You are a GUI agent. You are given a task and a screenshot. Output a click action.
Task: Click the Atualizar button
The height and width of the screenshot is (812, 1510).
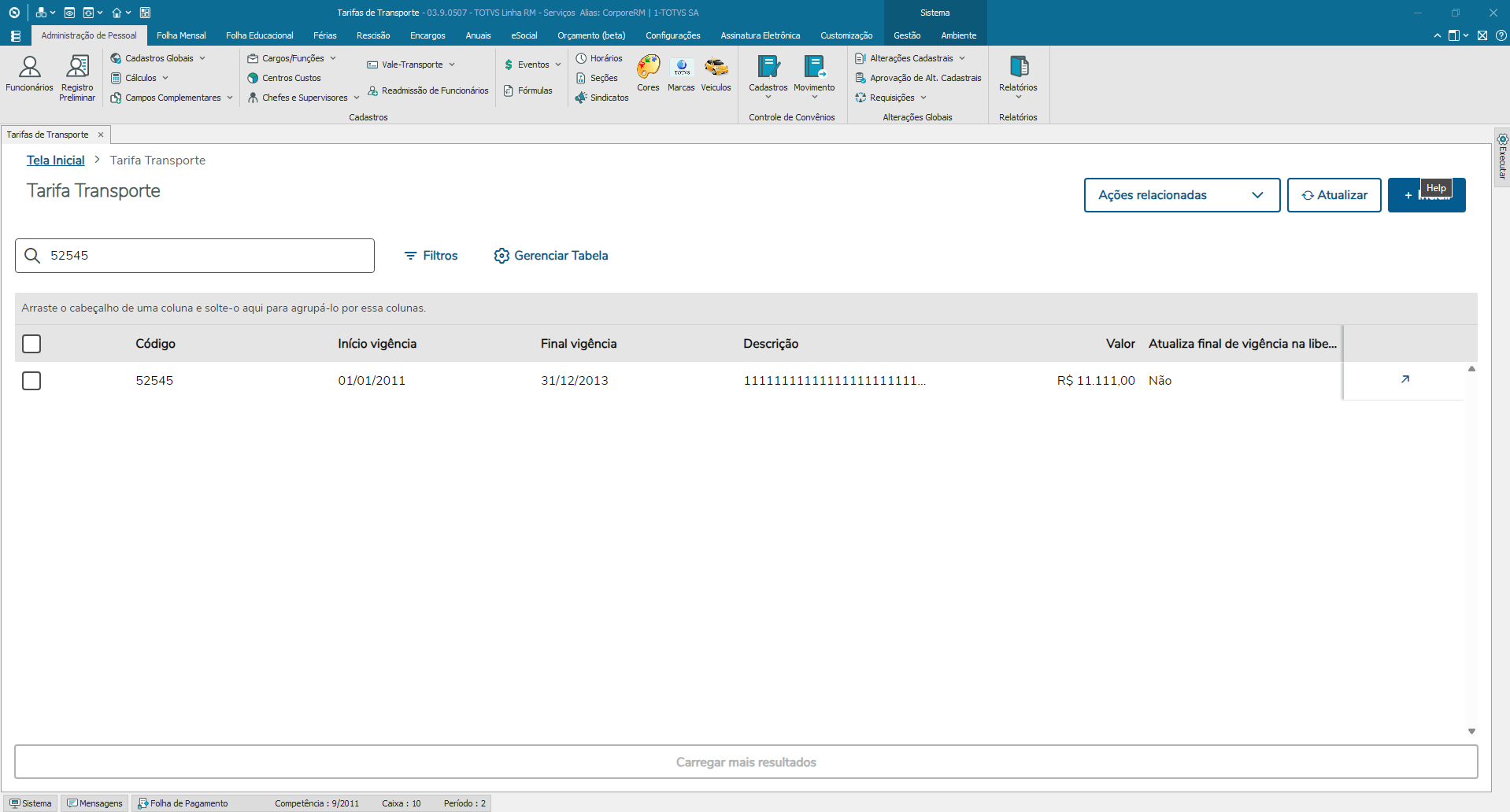pyautogui.click(x=1334, y=195)
